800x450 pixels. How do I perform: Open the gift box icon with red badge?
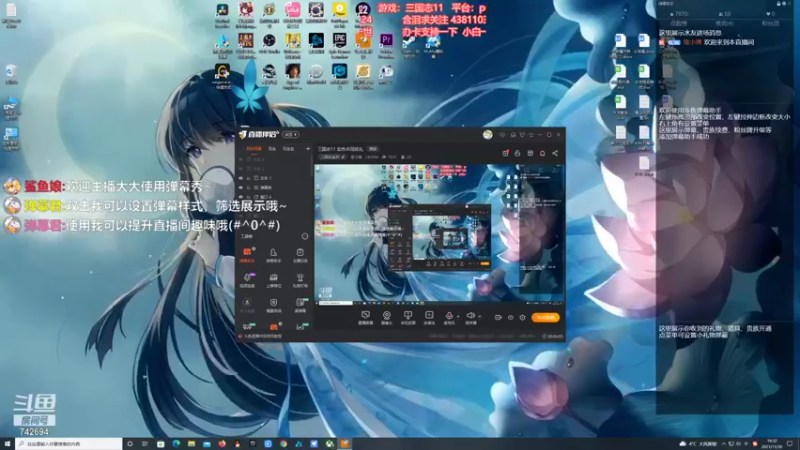coord(505,153)
